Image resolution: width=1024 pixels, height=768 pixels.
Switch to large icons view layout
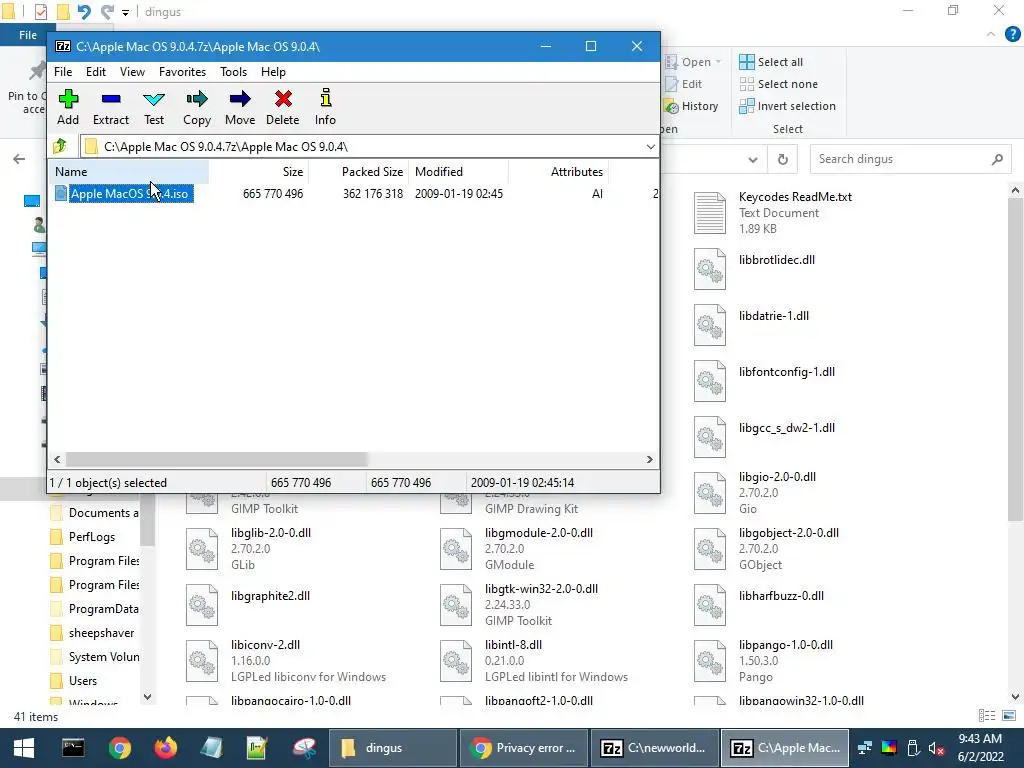pos(1009,716)
